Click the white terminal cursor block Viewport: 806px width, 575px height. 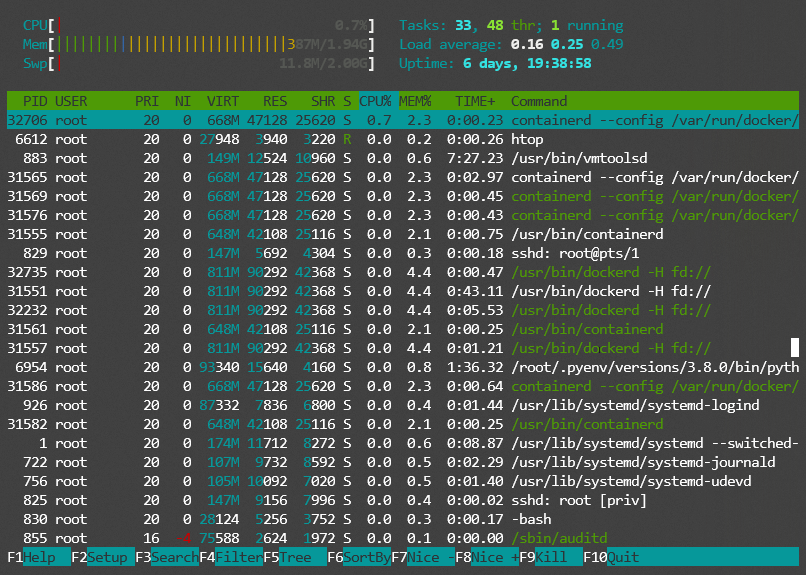click(795, 347)
